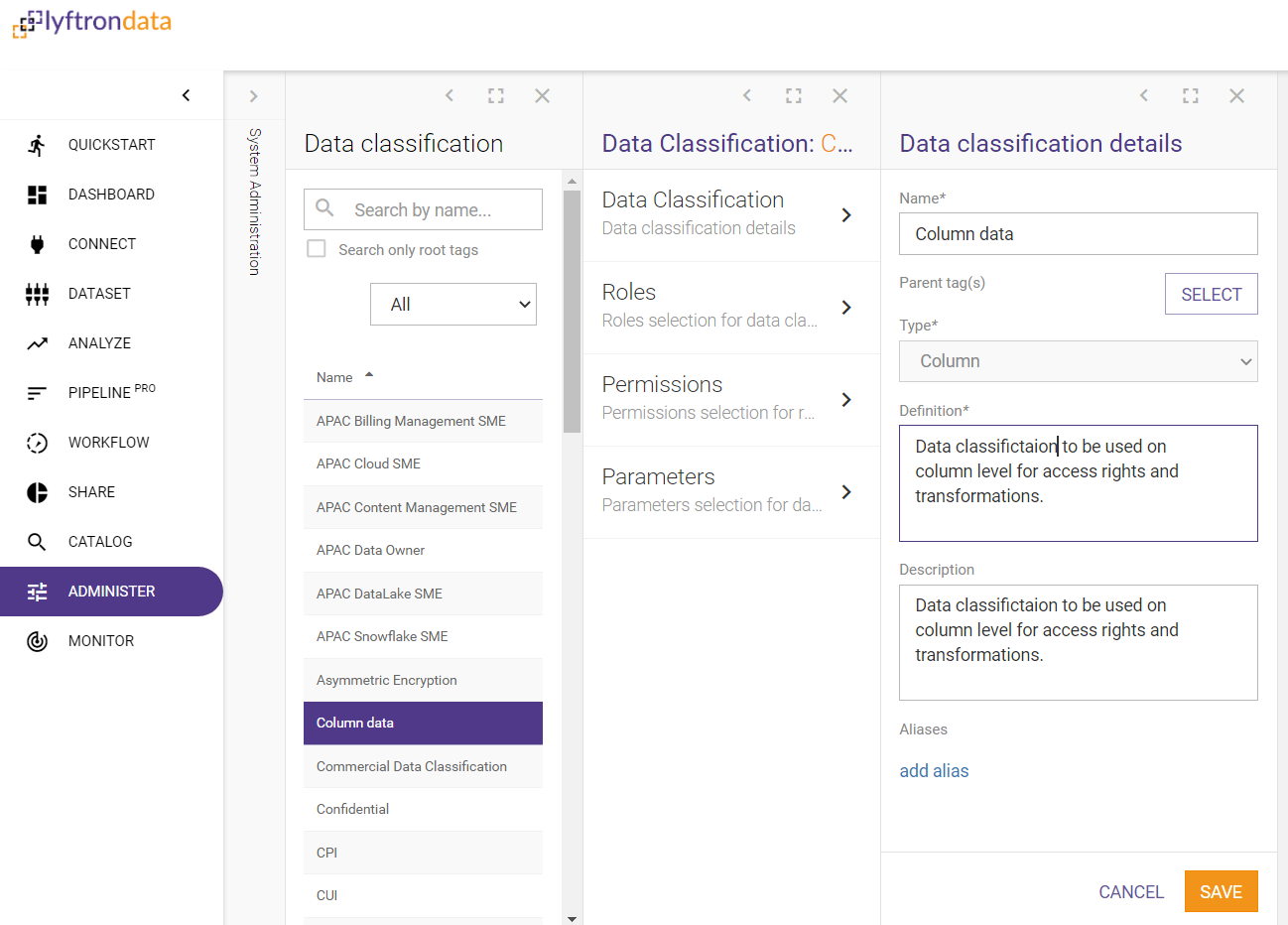1288x925 pixels.
Task: Open Quickstart menu item
Action: coord(111,145)
